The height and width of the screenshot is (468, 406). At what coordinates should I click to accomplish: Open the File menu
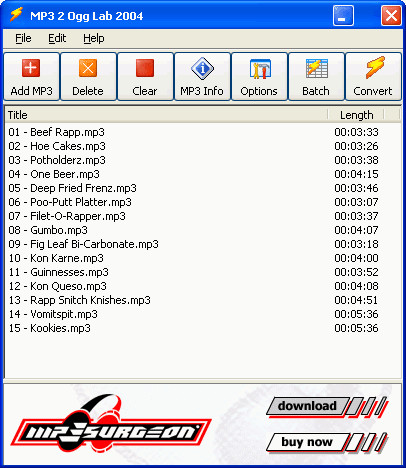pos(23,38)
